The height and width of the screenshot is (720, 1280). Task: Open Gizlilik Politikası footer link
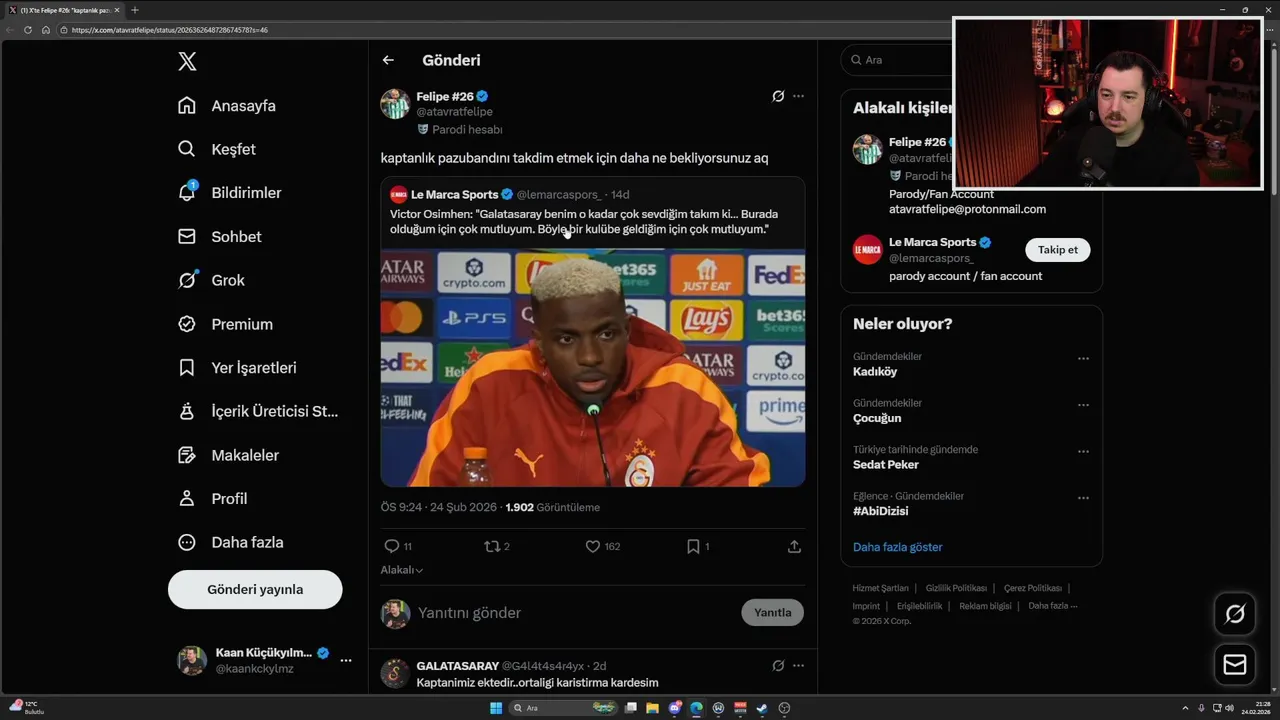[956, 588]
